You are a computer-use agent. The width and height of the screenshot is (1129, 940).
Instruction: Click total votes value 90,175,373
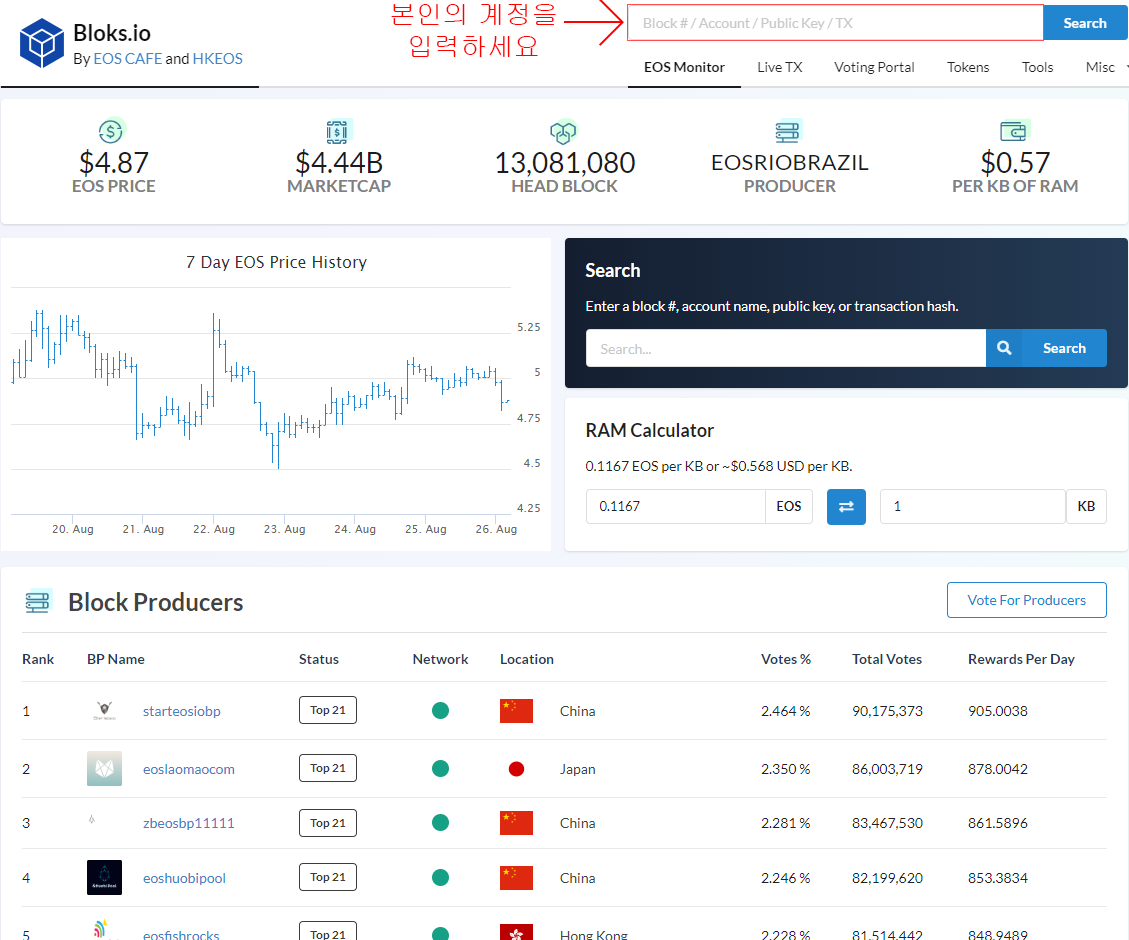(x=887, y=711)
